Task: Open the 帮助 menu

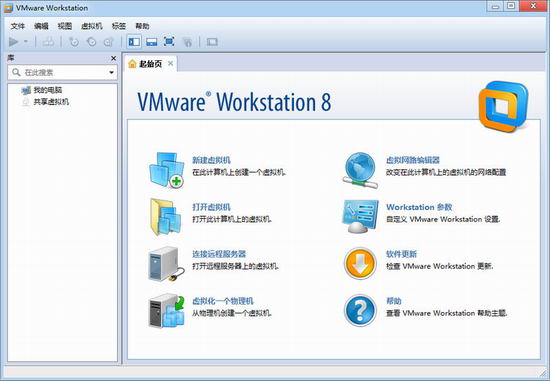Action: 142,26
